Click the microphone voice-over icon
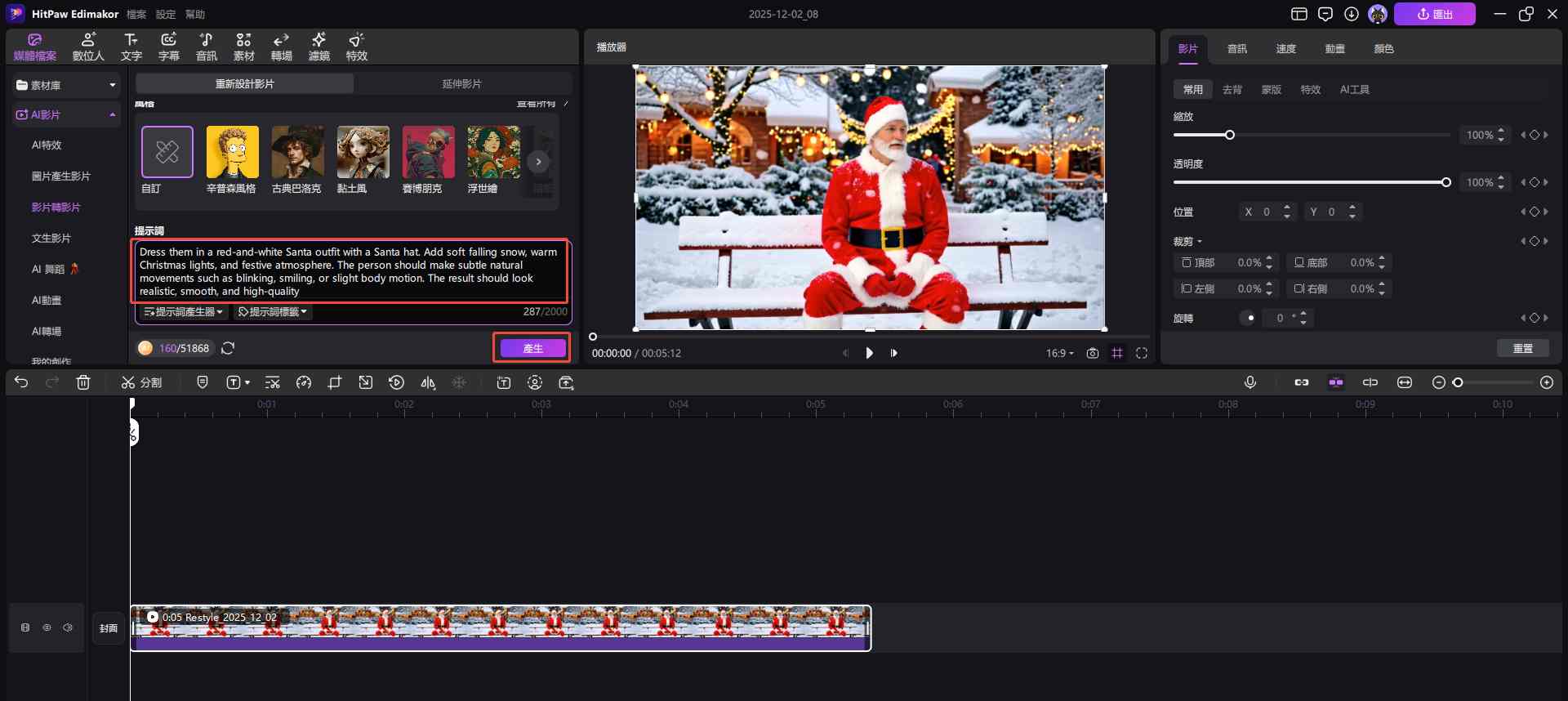Screen dimensions: 1568x701 tap(1249, 382)
